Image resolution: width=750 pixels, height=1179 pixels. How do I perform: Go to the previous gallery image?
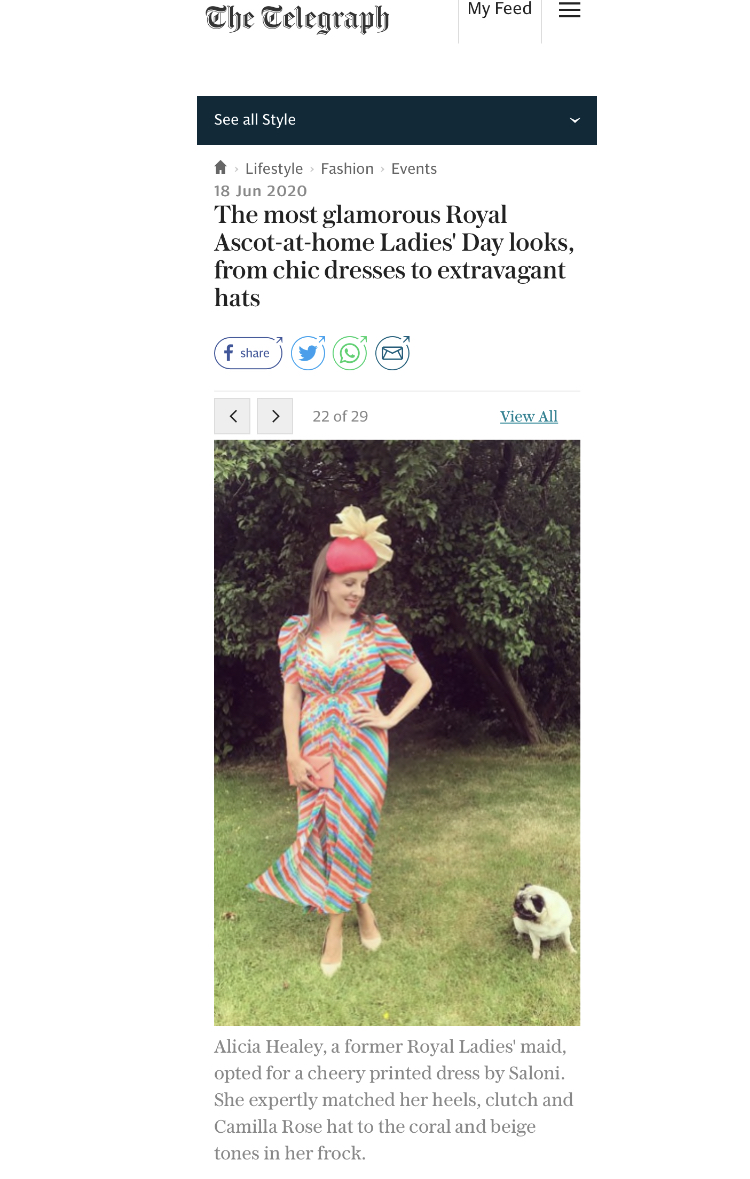point(232,416)
